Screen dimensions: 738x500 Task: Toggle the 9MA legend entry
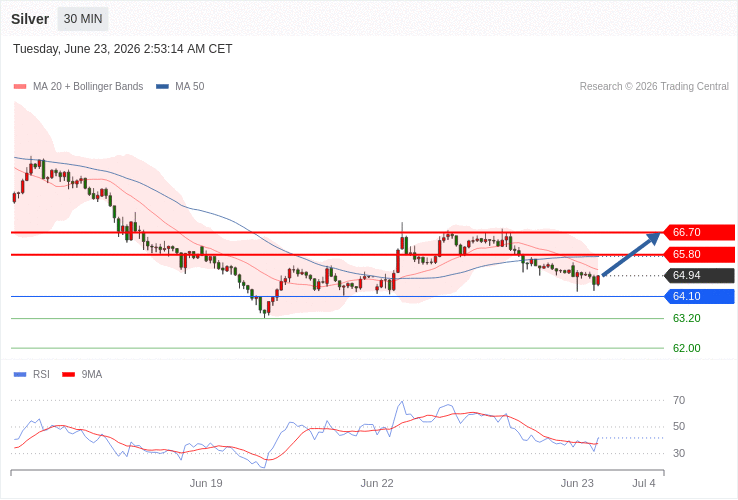coord(82,374)
